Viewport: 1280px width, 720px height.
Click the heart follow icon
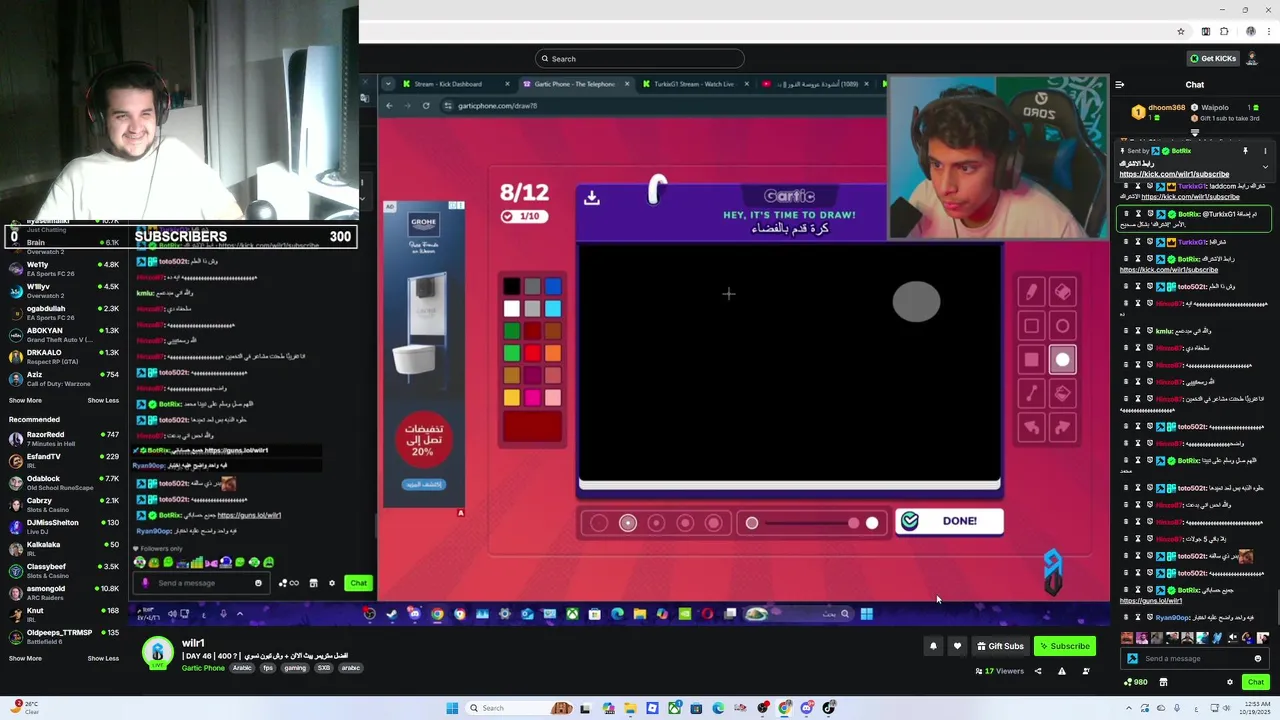(957, 646)
